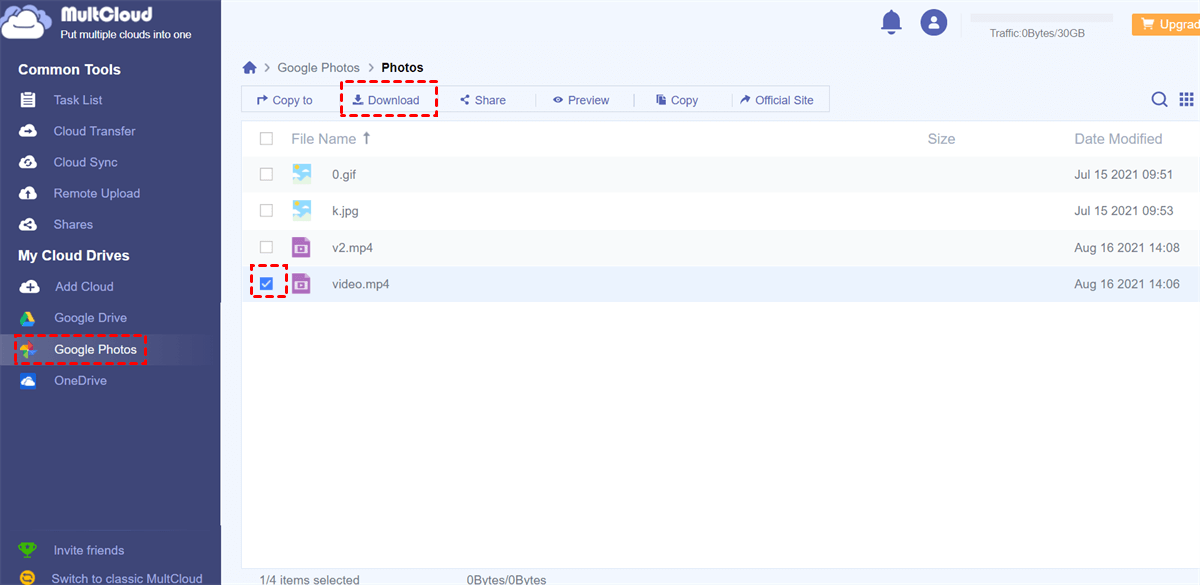
Task: Click the Google Drive icon
Action: click(30, 318)
